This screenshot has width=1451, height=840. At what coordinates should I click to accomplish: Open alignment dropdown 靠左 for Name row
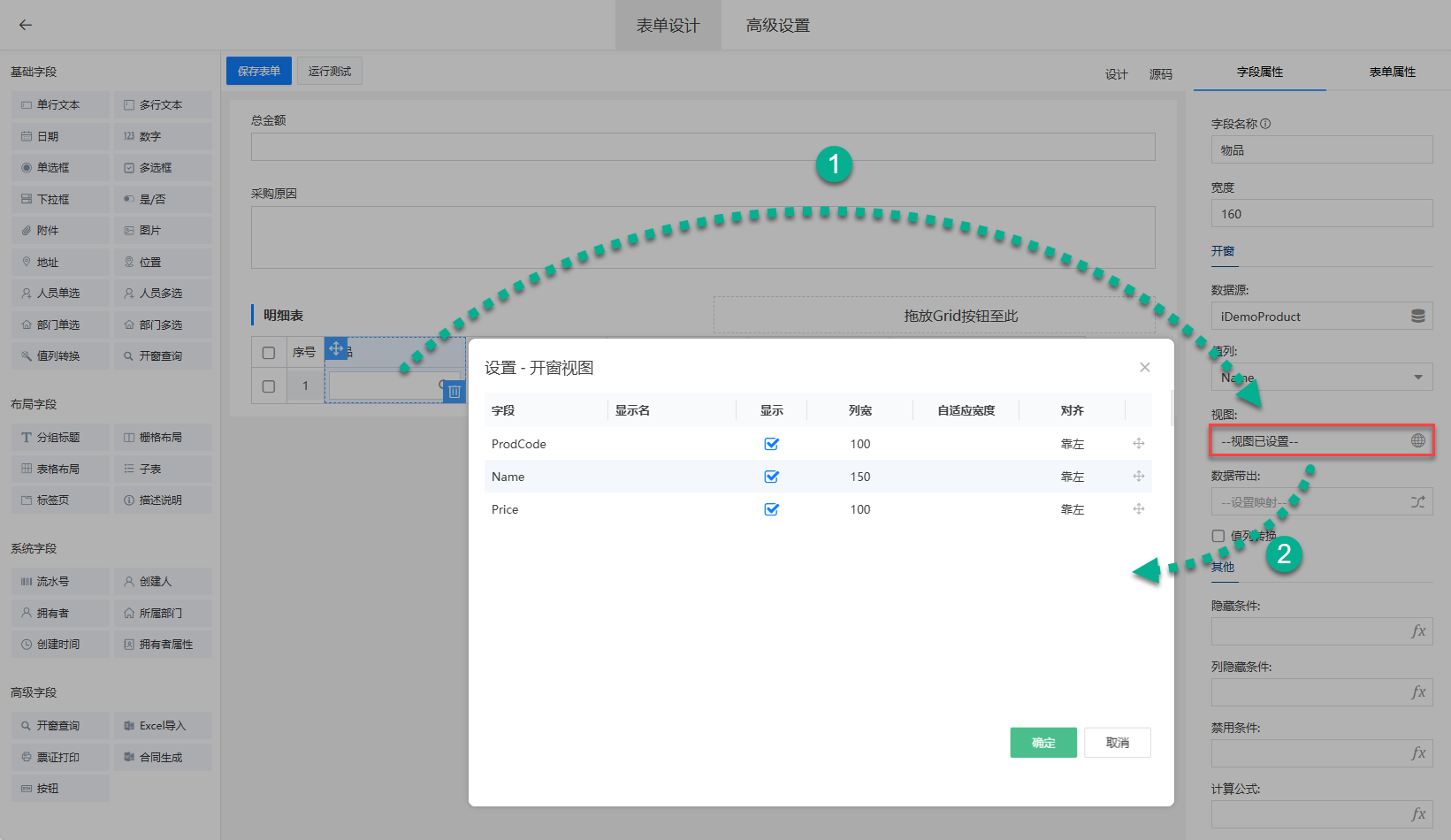tap(1072, 477)
